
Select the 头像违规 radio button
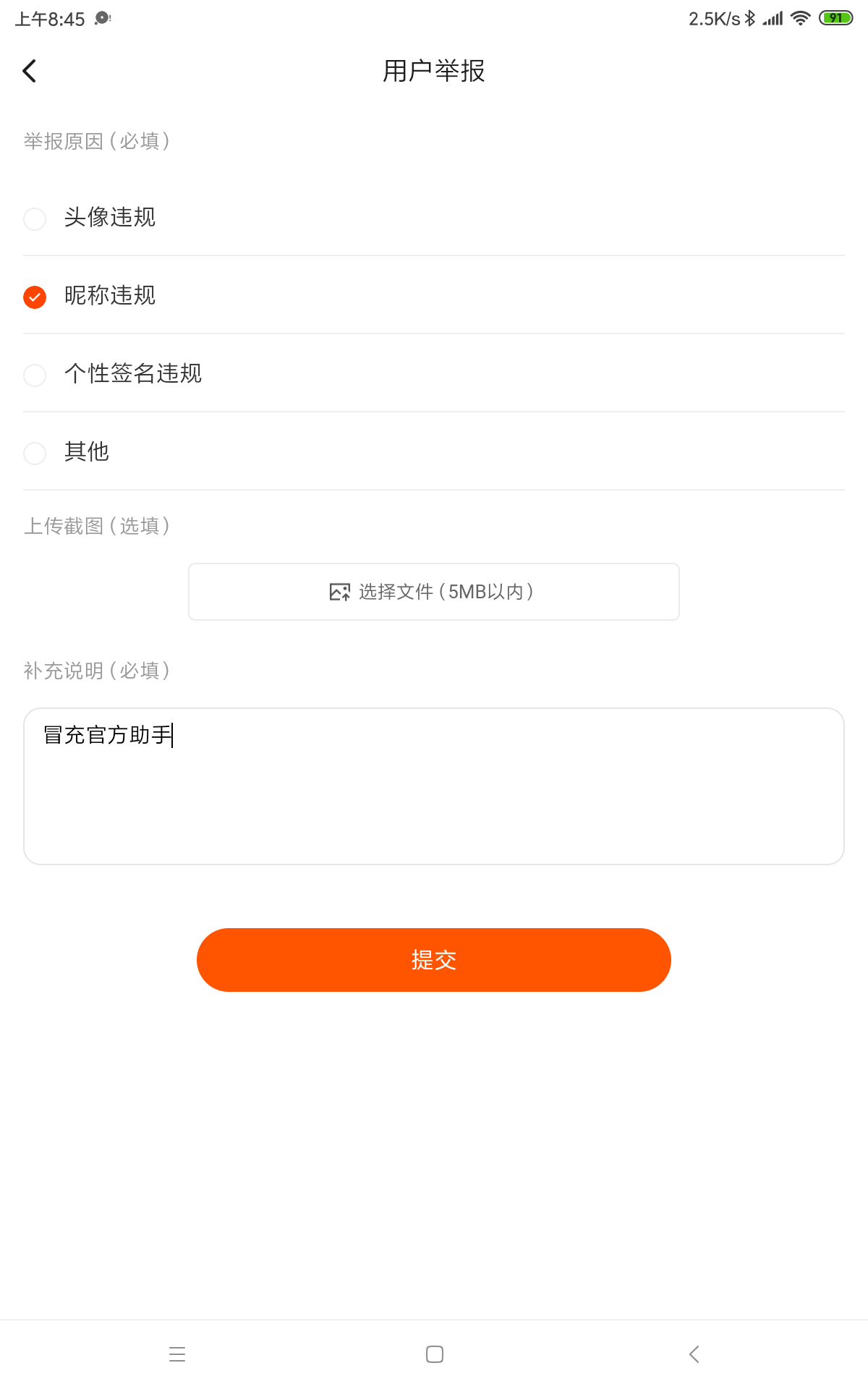(35, 218)
